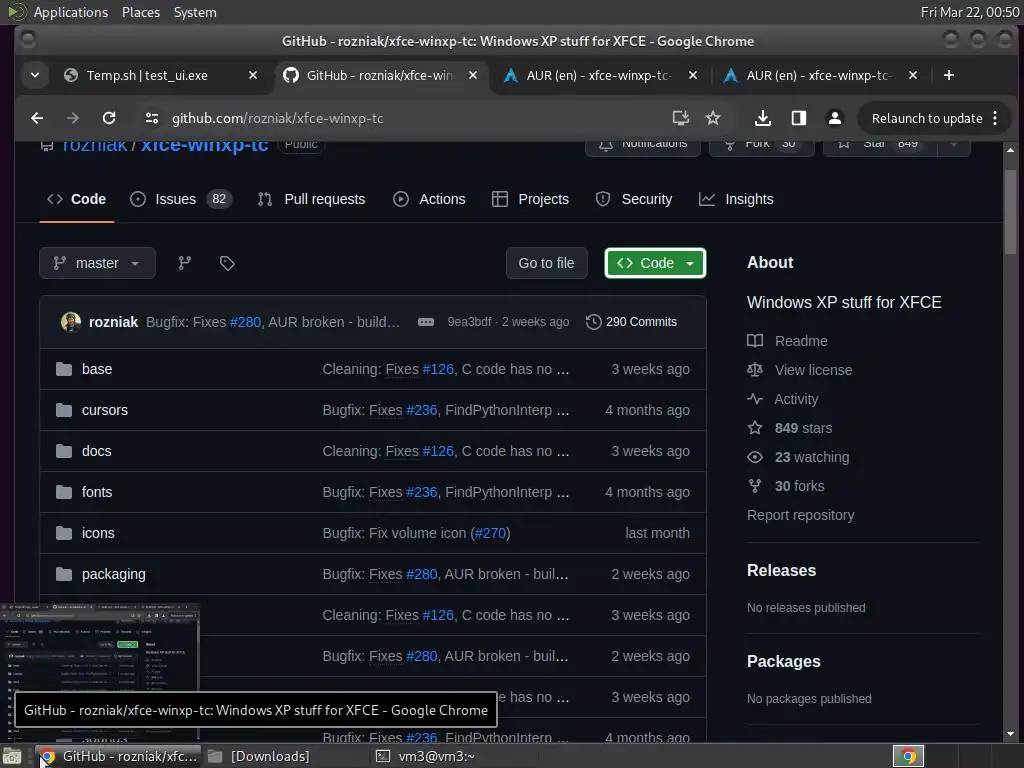1024x768 pixels.
Task: Open the System menu
Action: 195,12
